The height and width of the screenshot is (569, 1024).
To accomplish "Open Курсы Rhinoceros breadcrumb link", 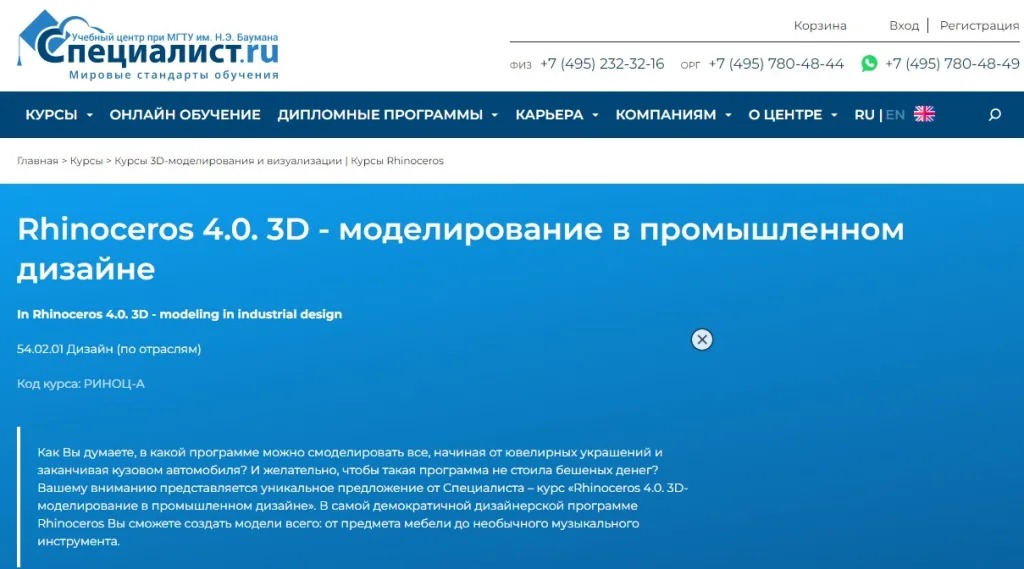I will pyautogui.click(x=397, y=161).
